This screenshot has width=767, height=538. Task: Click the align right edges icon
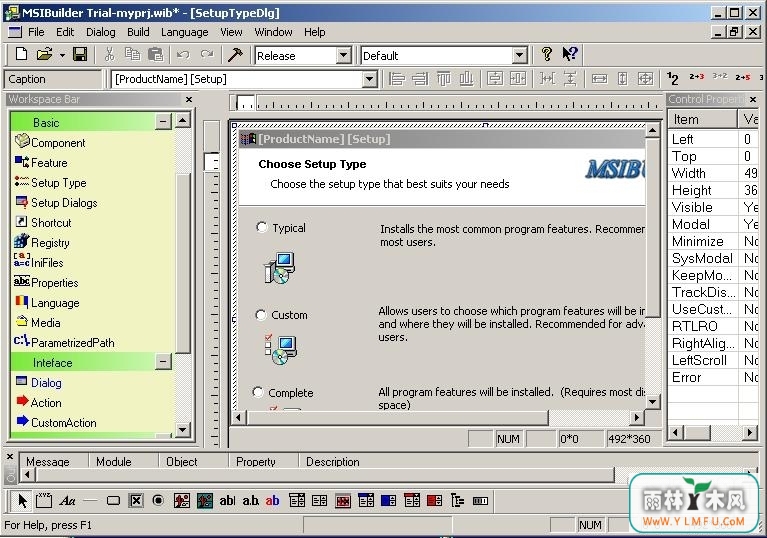[x=420, y=78]
